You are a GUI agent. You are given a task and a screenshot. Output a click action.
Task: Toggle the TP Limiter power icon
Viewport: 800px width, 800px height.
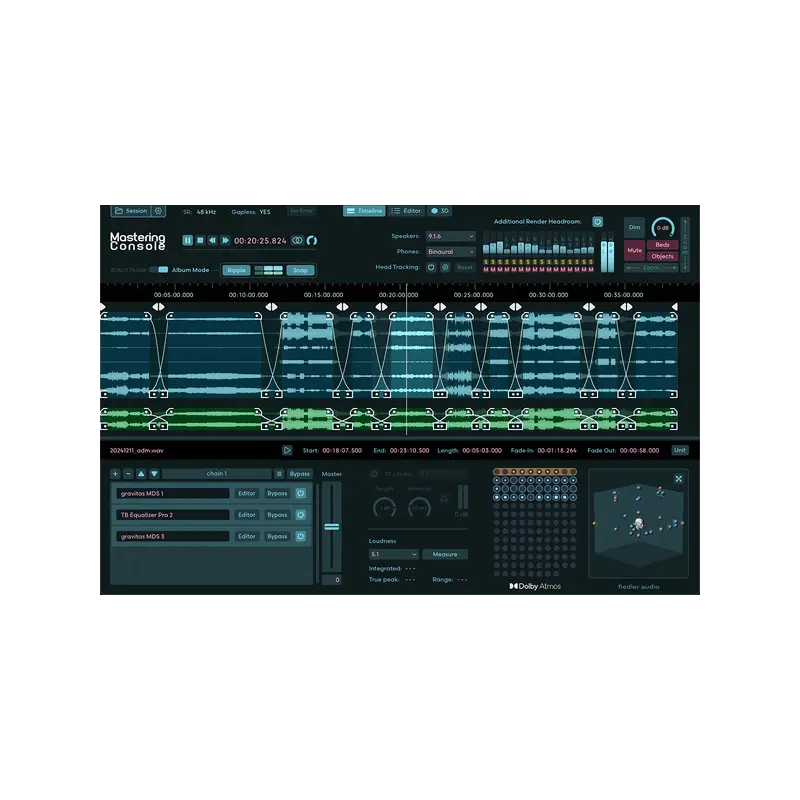(374, 474)
